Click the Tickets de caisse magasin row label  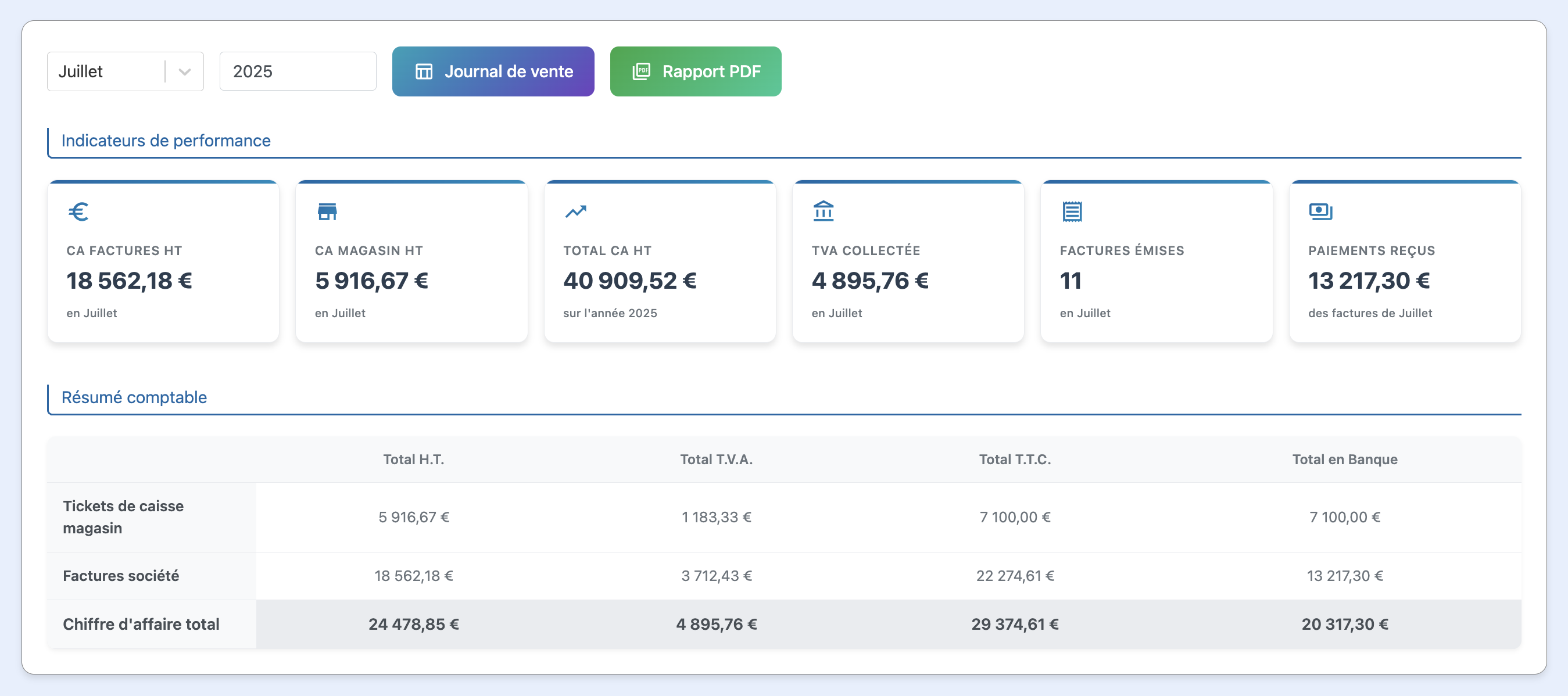pyautogui.click(x=123, y=517)
